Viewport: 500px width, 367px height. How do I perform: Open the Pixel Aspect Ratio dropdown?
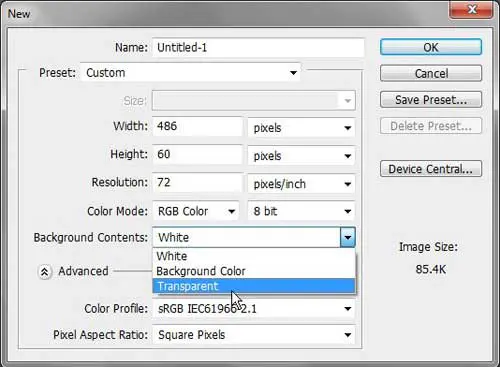click(x=254, y=335)
